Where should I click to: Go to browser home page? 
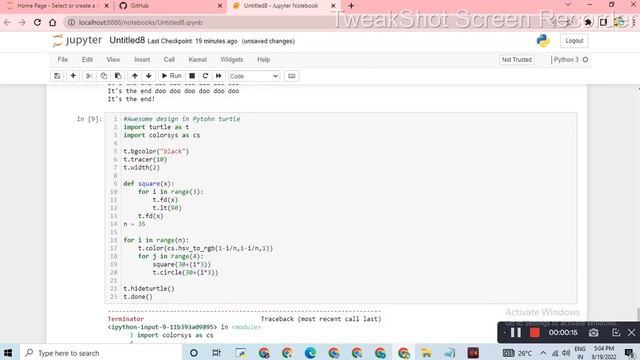(x=52, y=22)
